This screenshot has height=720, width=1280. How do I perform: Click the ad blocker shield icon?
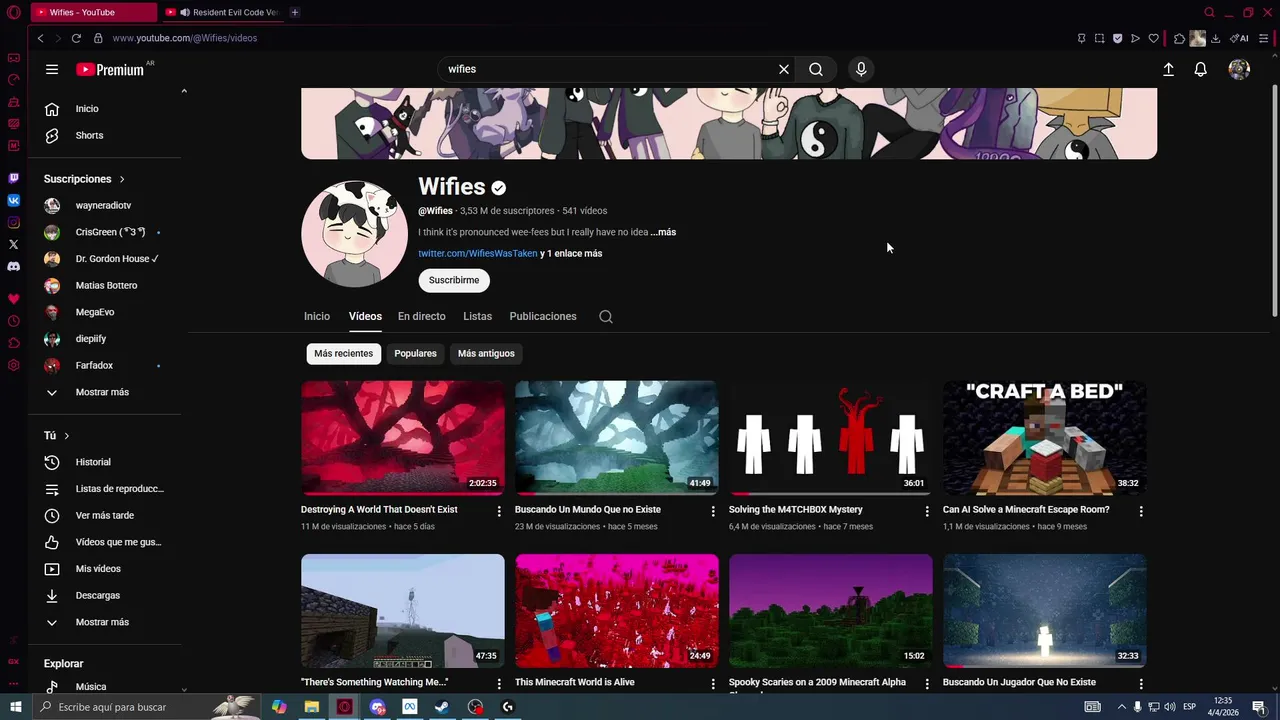coord(1118,38)
